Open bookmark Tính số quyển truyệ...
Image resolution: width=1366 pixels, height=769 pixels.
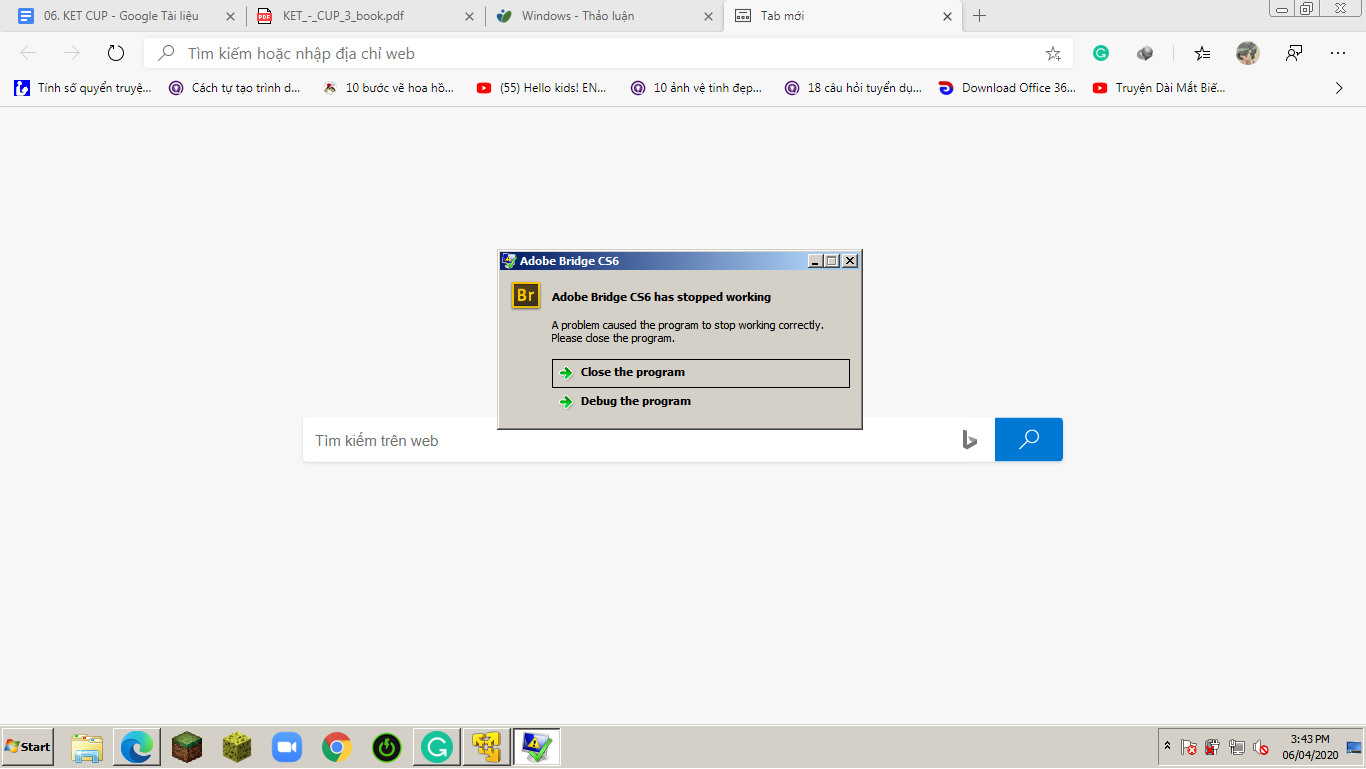(x=83, y=88)
